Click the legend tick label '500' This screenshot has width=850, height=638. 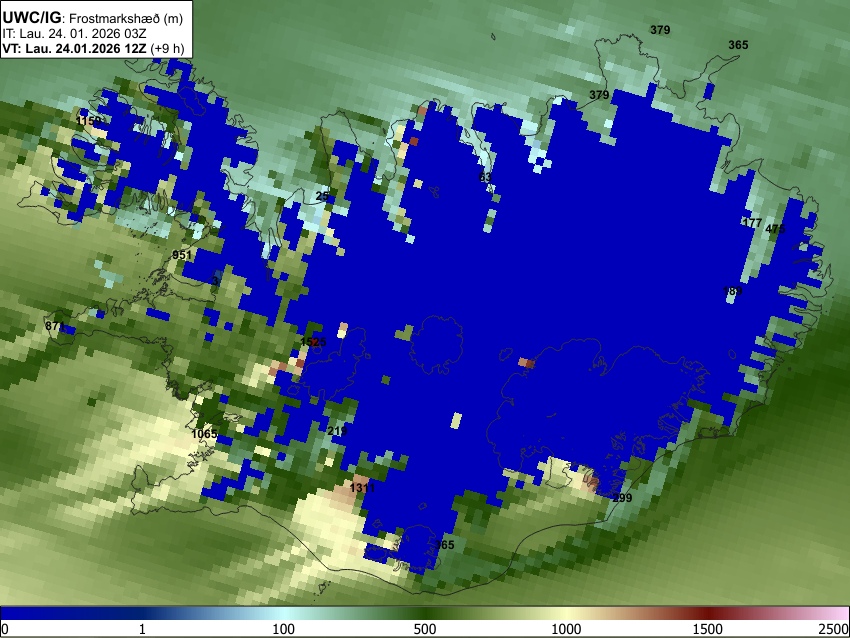coord(424,629)
